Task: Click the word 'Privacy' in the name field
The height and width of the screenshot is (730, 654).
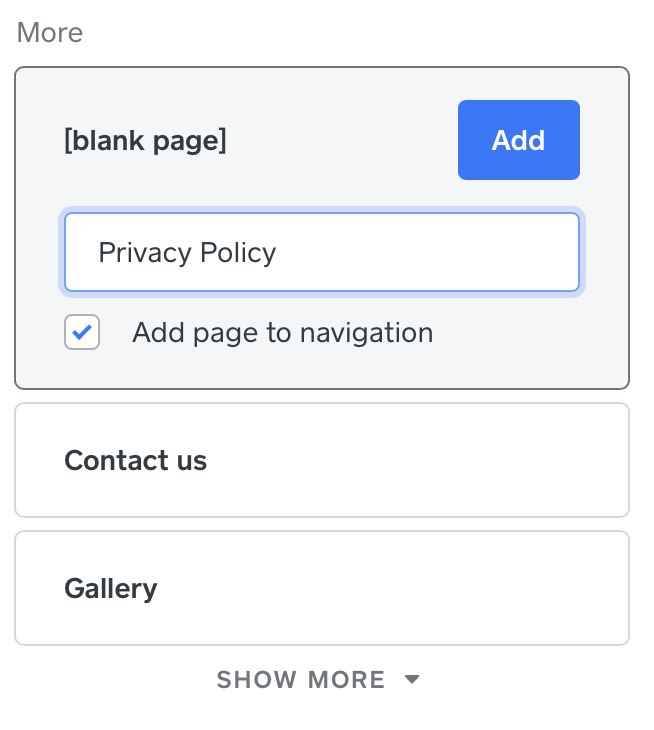Action: [x=144, y=252]
